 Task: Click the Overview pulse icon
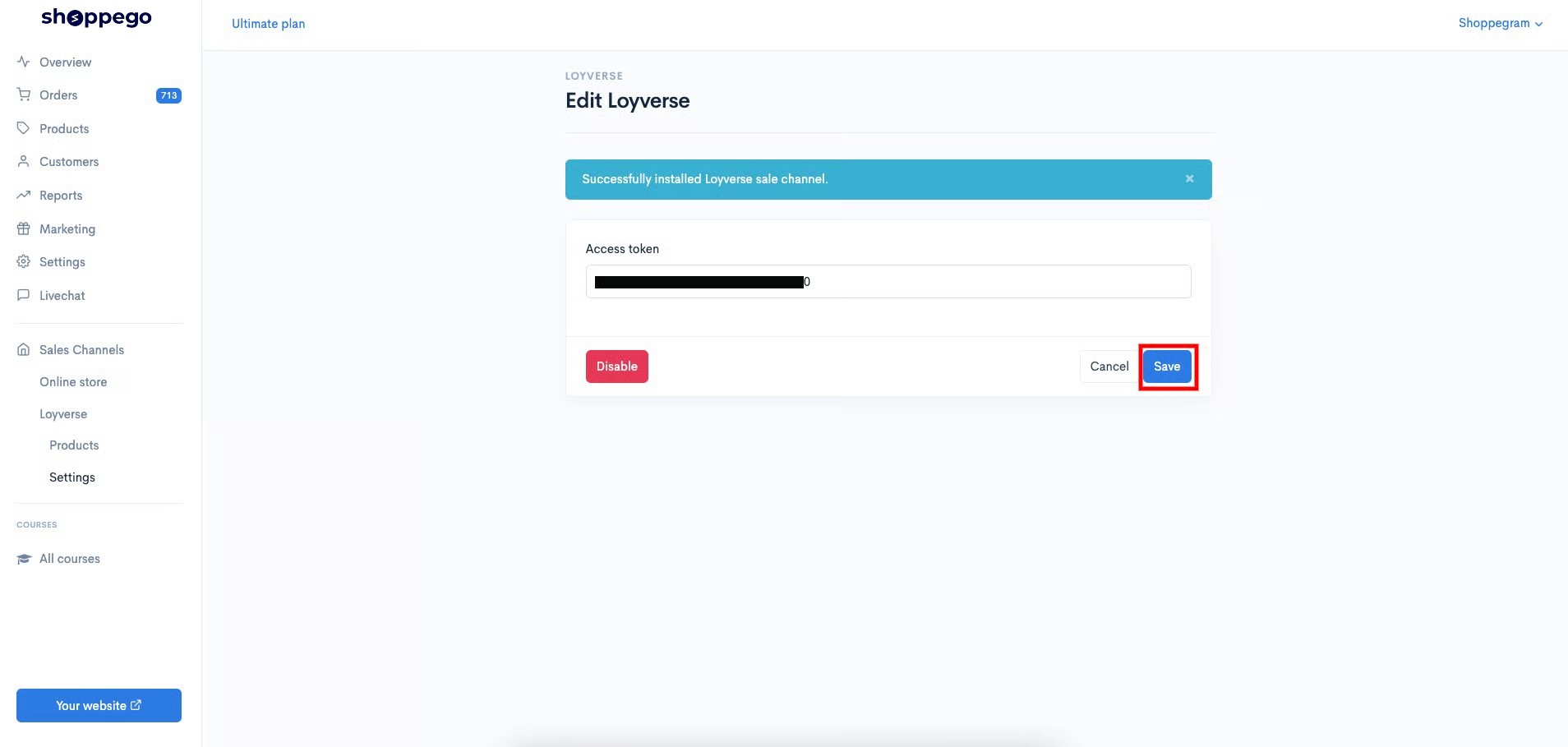(23, 62)
